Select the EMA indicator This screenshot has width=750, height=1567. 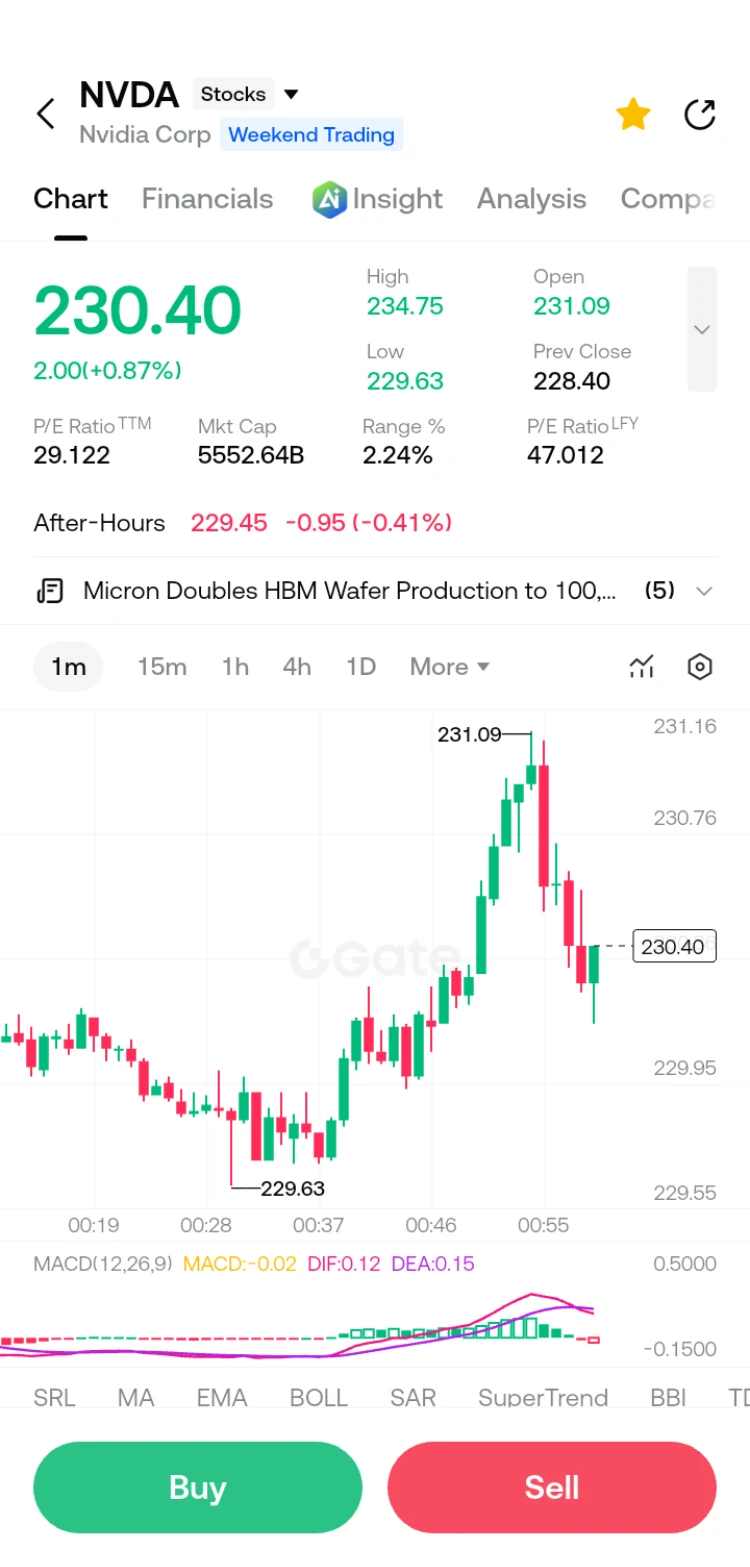222,1397
